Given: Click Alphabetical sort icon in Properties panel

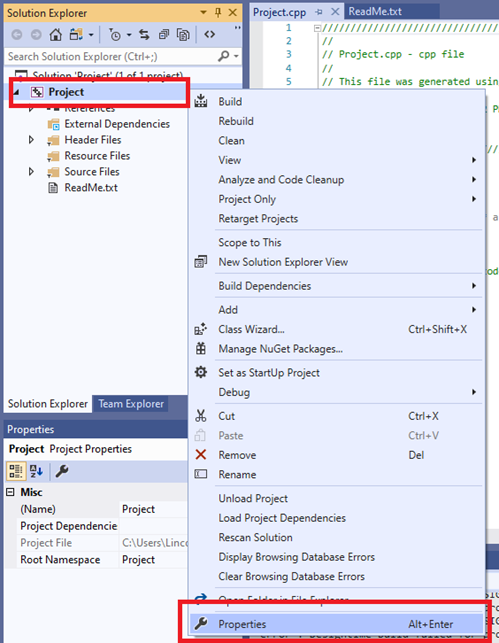Looking at the screenshot, I should point(36,471).
